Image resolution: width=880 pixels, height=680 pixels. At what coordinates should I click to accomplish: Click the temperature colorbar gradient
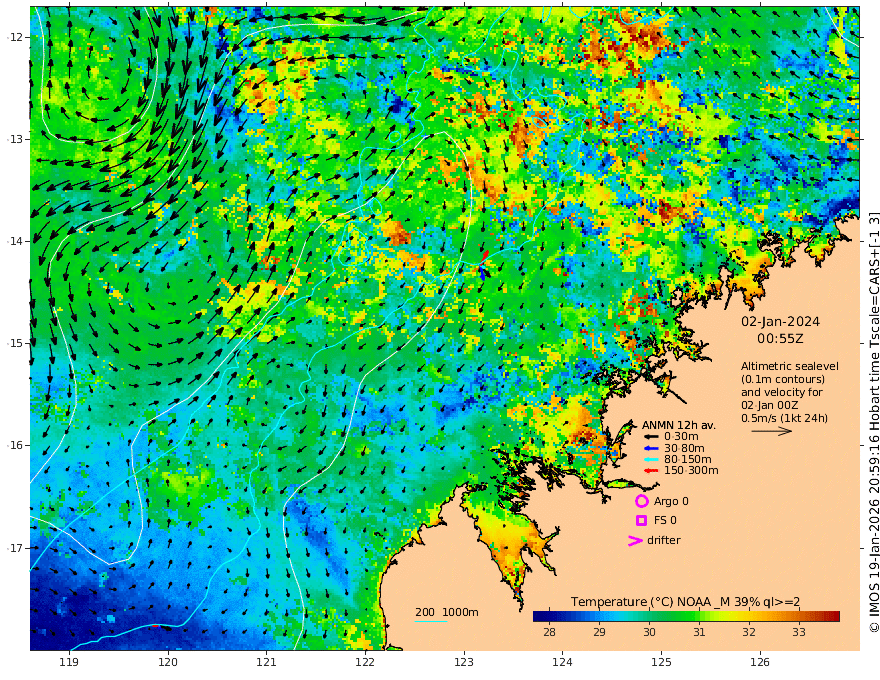(x=686, y=616)
